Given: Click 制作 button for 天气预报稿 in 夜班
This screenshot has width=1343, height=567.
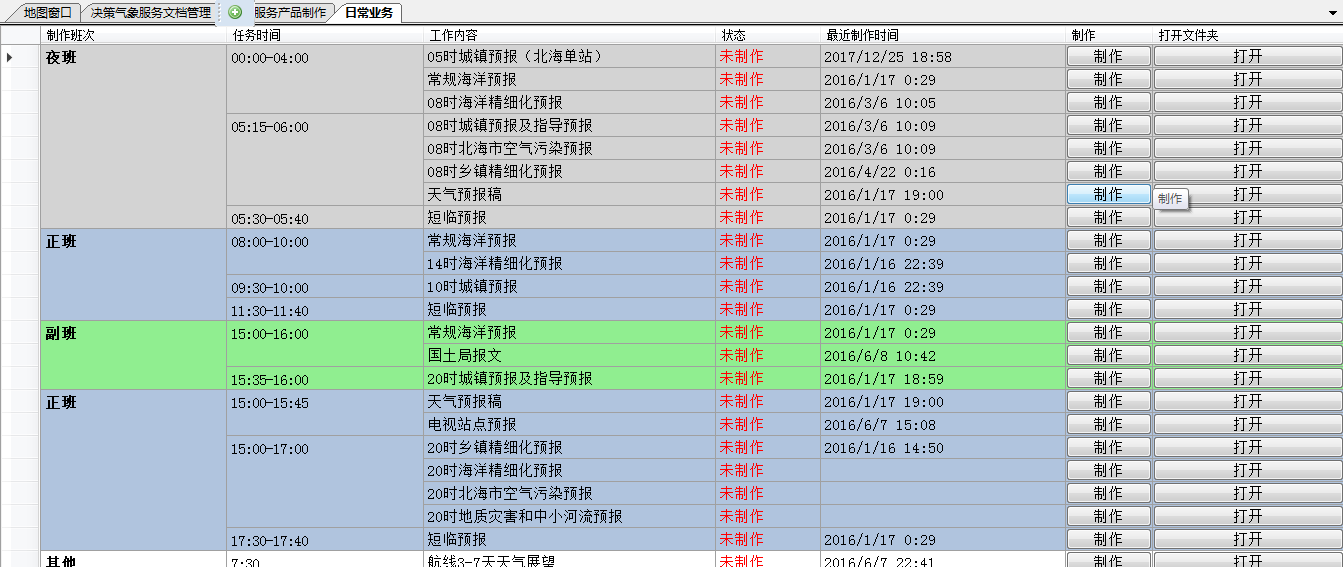Looking at the screenshot, I should click(1108, 195).
